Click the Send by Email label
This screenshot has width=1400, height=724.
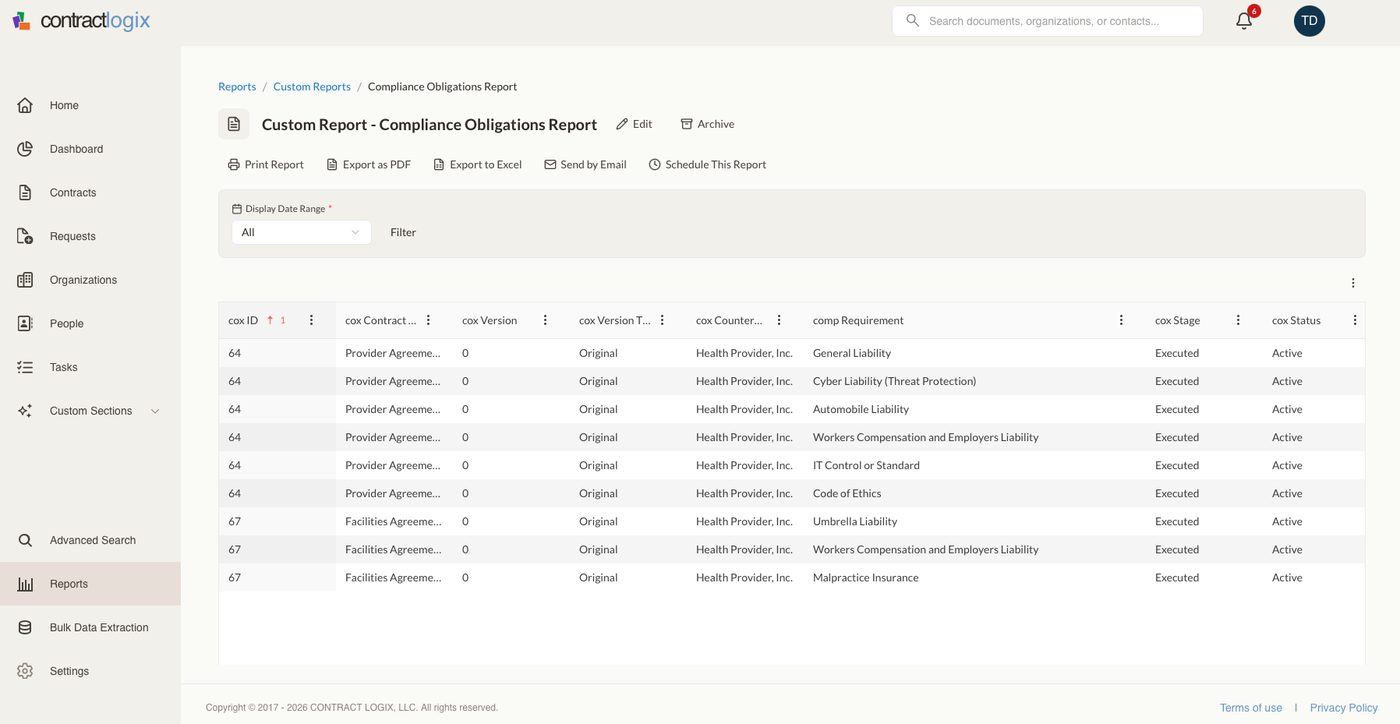point(593,165)
